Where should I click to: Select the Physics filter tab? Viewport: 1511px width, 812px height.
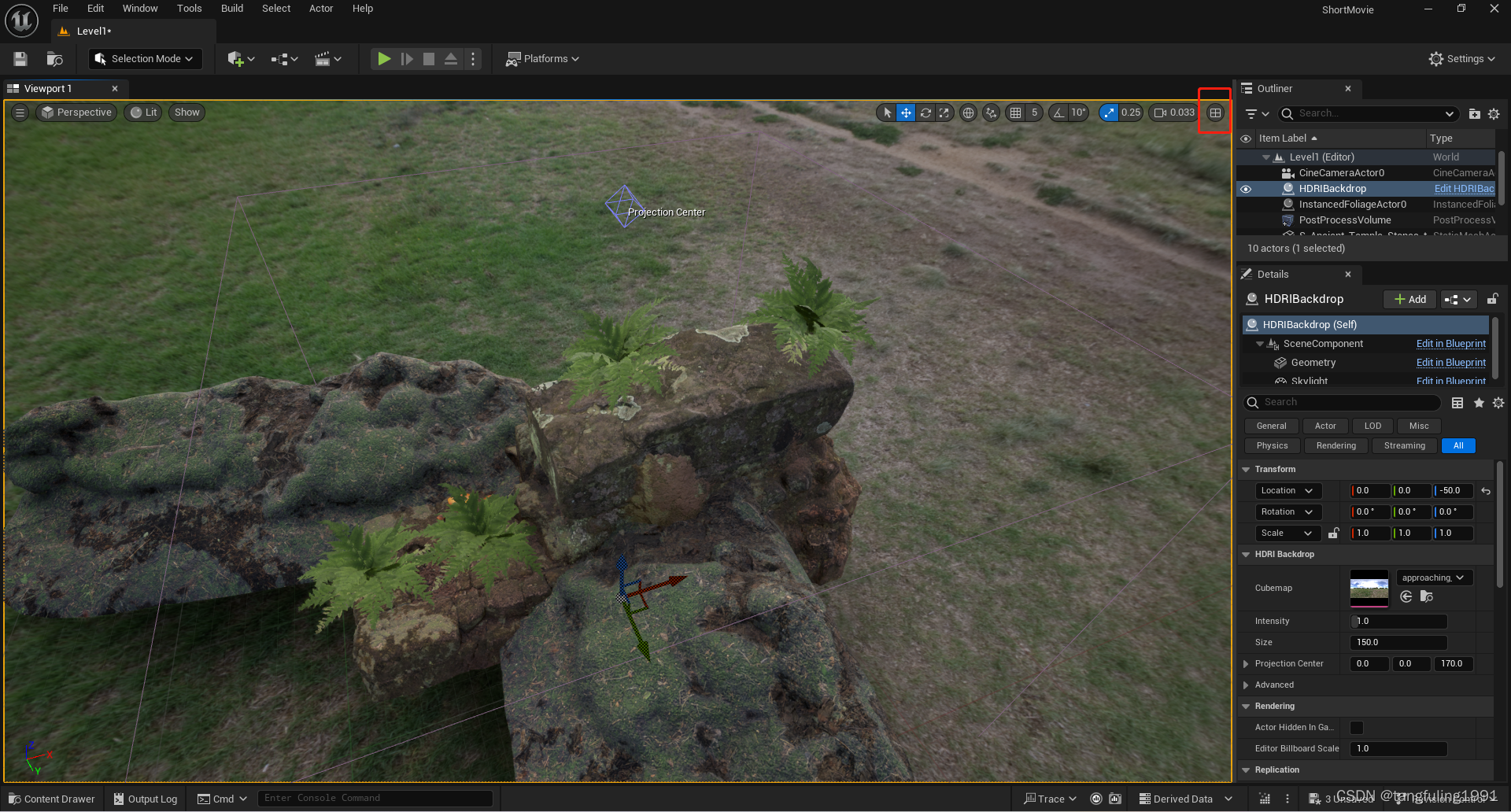1272,446
